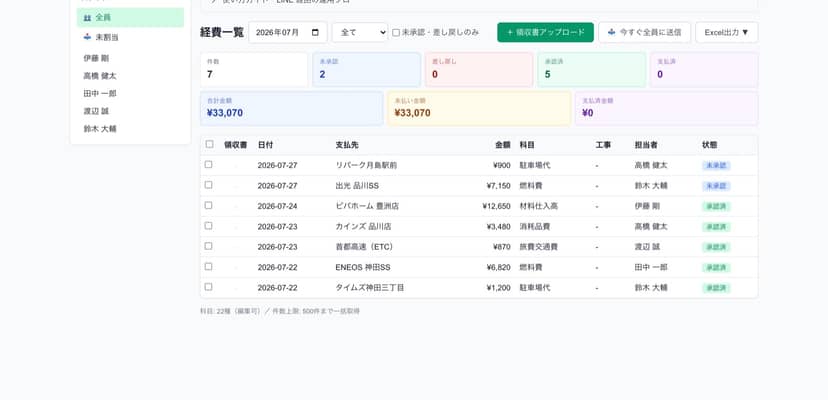Click the 担当者 column header
828x400 pixels.
coord(646,145)
